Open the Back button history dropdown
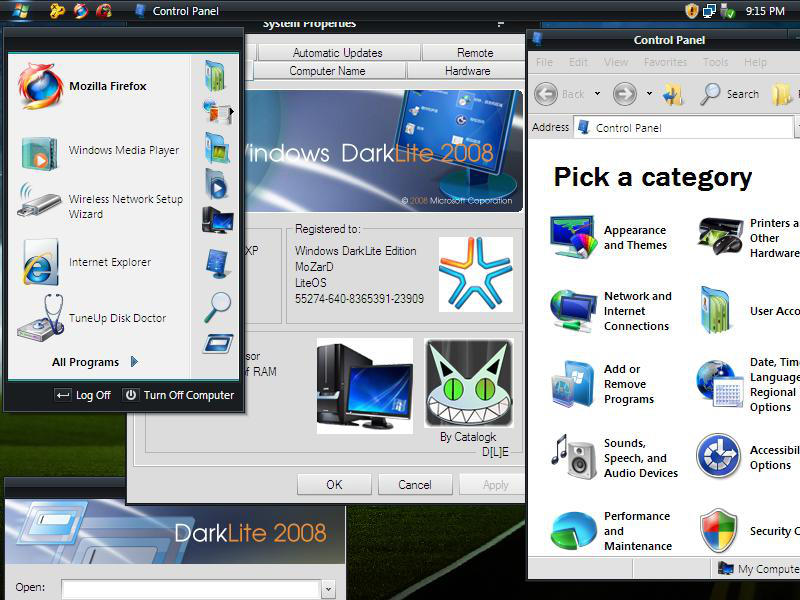The height and width of the screenshot is (600, 800). tap(597, 94)
